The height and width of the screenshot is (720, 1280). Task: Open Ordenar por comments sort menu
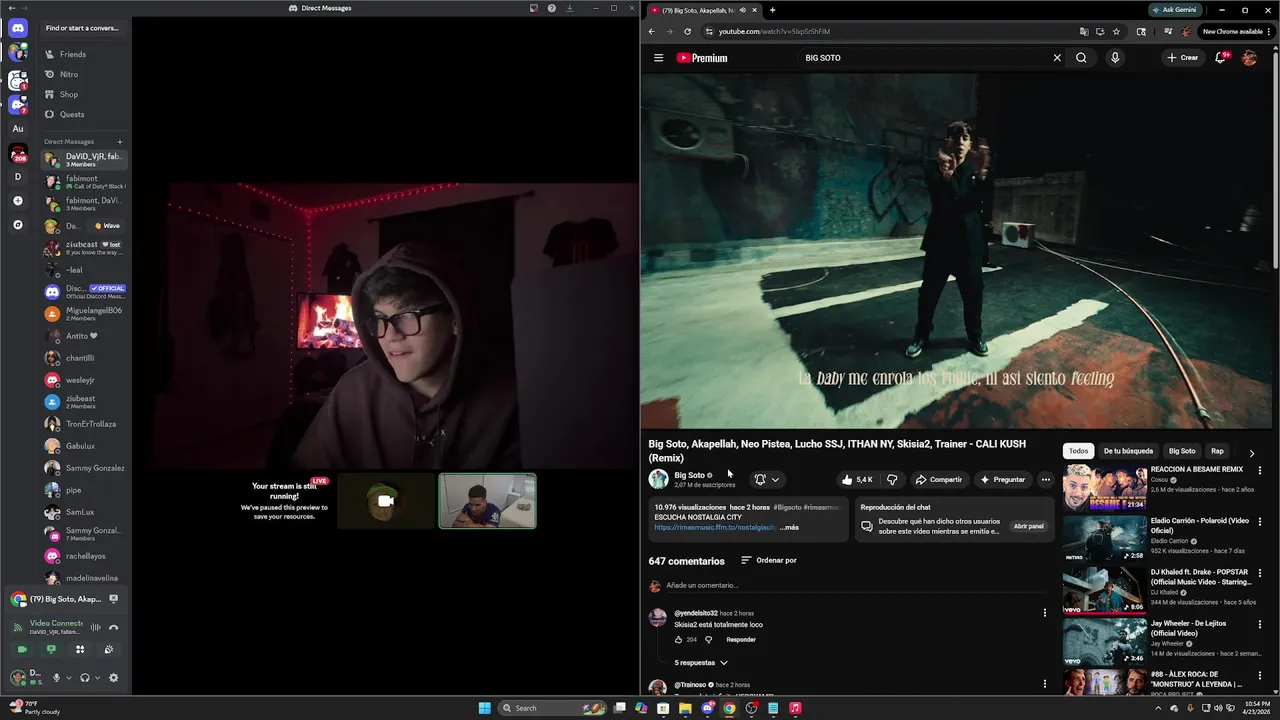click(x=769, y=560)
